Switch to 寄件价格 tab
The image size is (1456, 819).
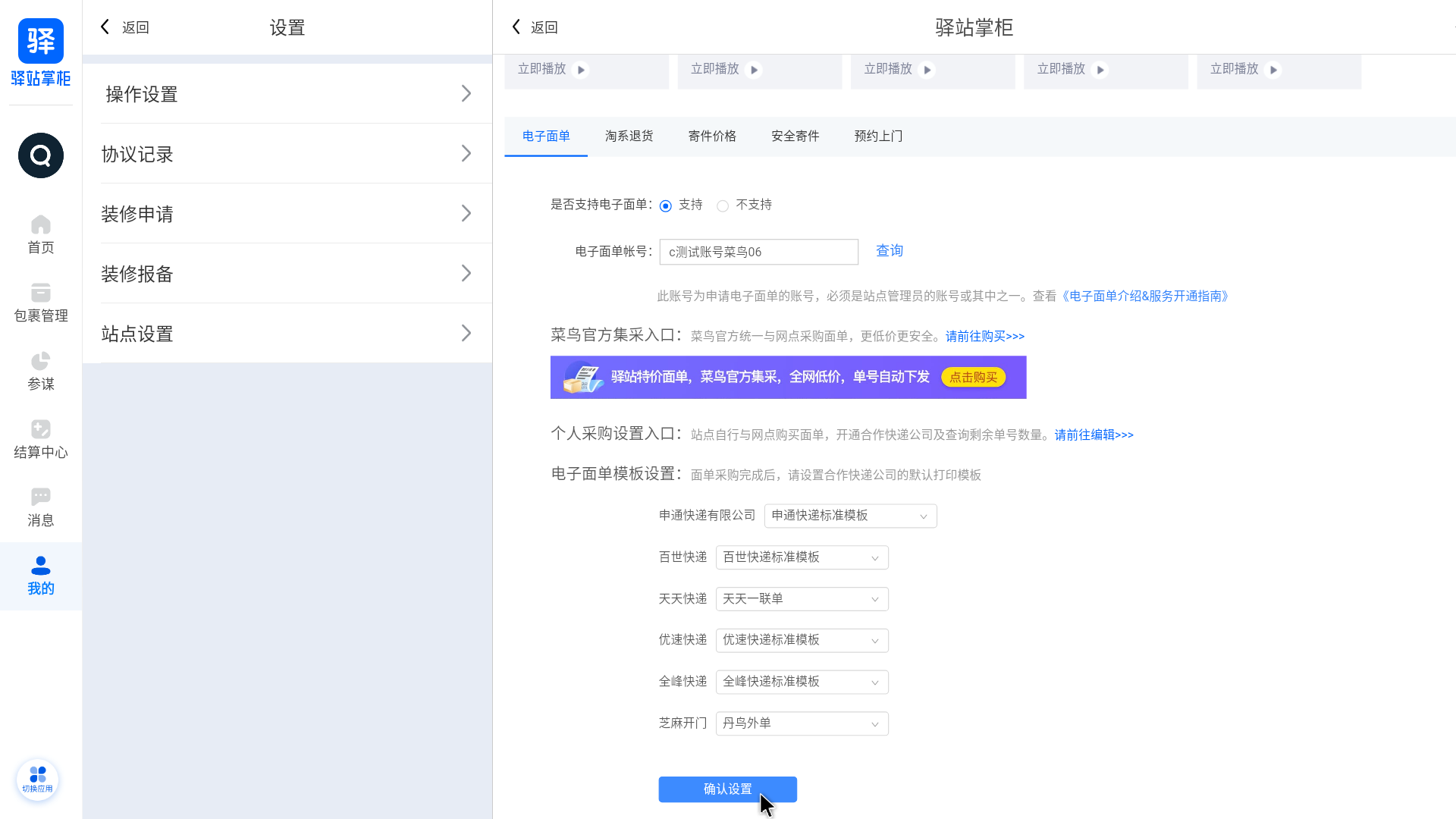click(712, 136)
